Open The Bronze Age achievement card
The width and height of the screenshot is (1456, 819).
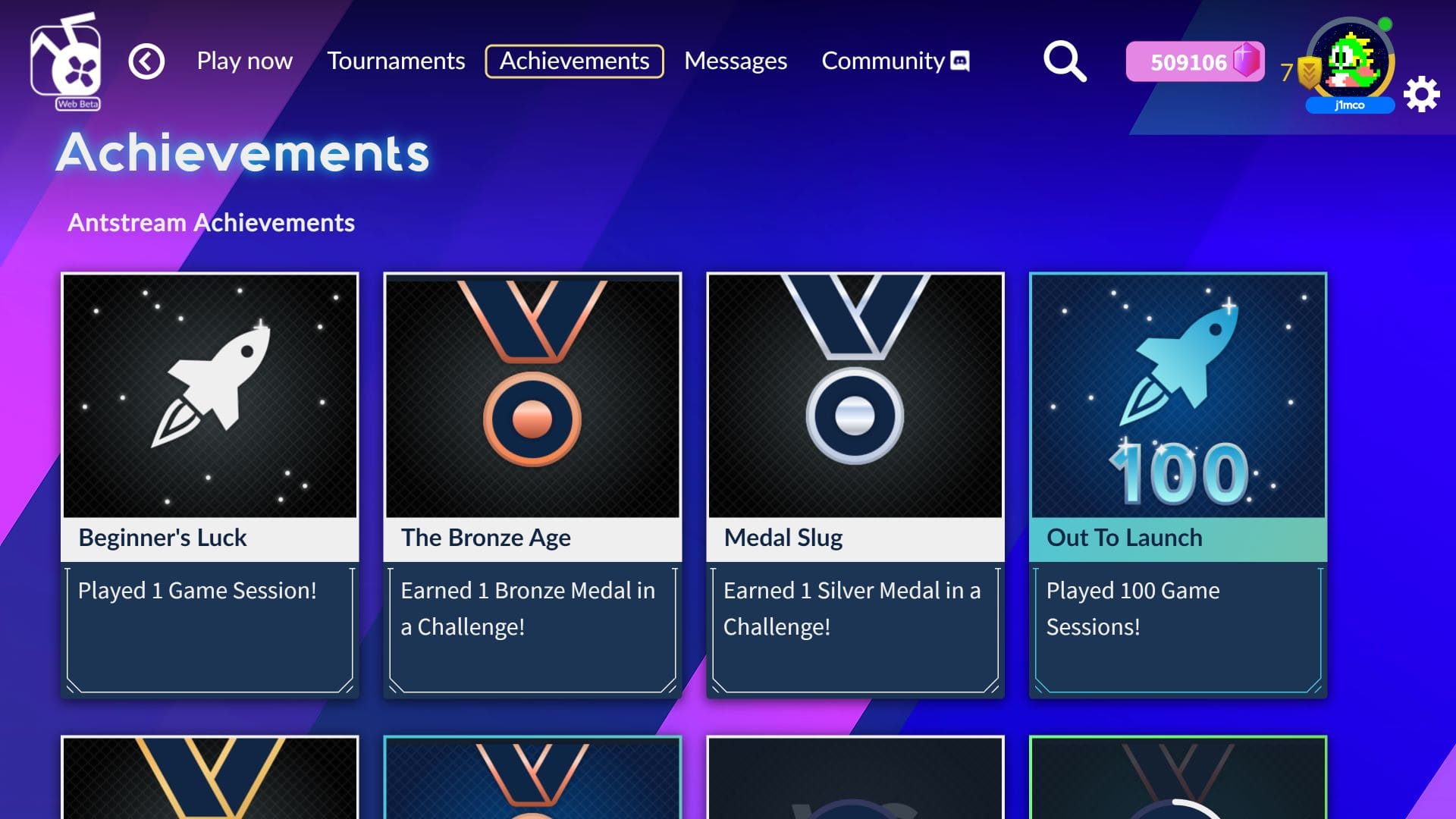pos(532,485)
